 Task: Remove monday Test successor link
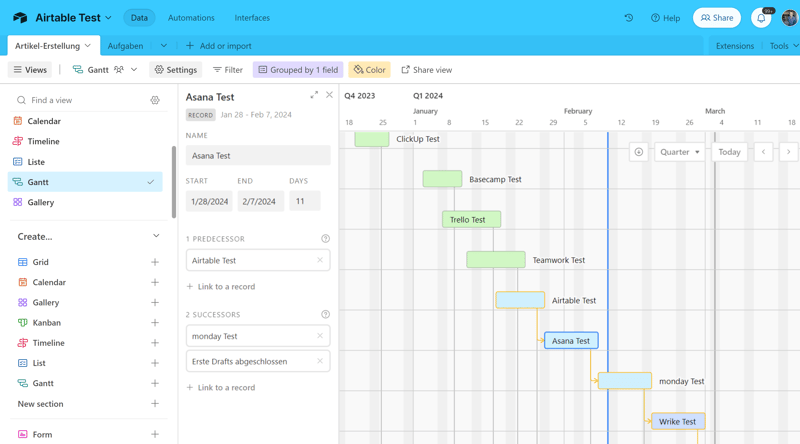click(320, 336)
